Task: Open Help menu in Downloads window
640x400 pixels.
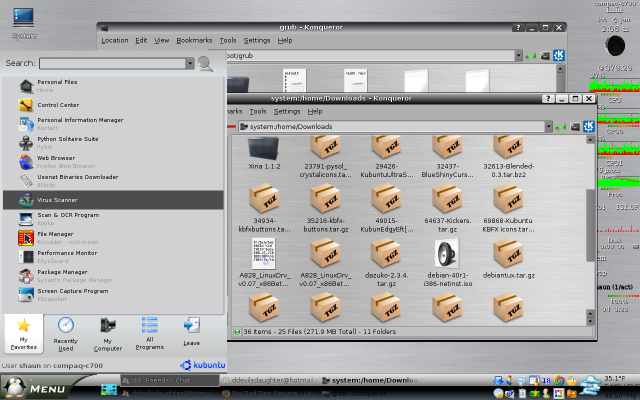Action: tap(315, 111)
